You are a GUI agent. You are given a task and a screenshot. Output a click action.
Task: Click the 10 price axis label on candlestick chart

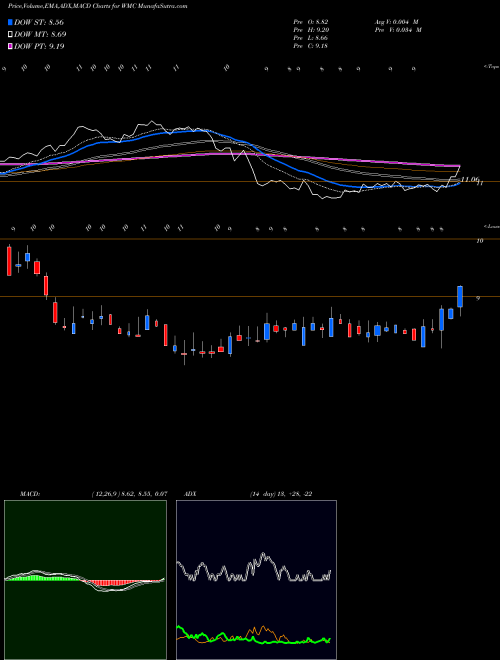coord(479,241)
